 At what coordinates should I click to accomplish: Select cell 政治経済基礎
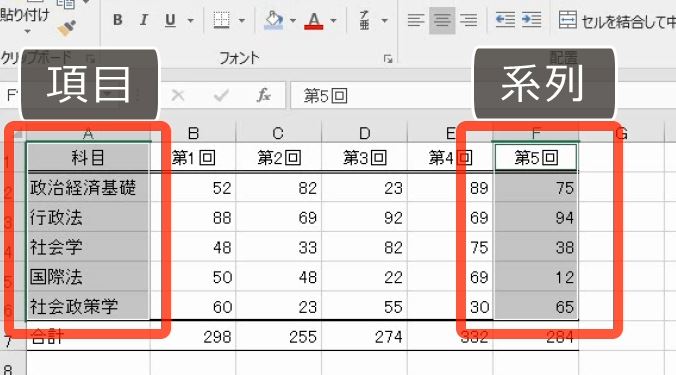pyautogui.click(x=88, y=188)
